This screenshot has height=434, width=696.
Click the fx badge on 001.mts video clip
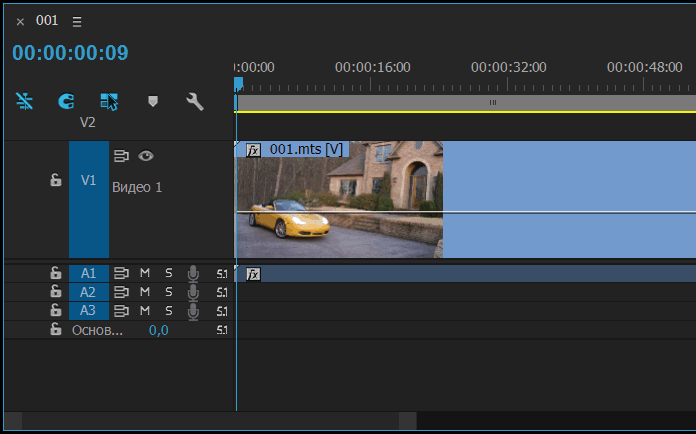pyautogui.click(x=254, y=150)
